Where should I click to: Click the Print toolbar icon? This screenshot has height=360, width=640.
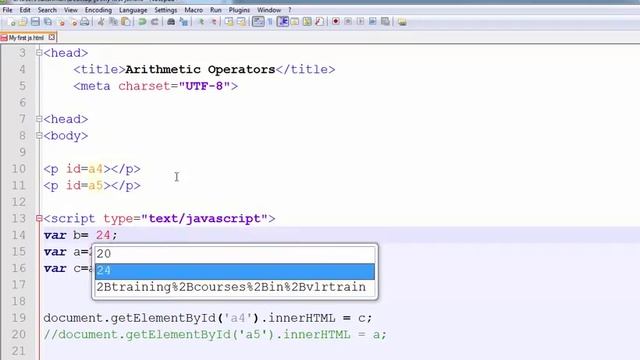[x=84, y=22]
